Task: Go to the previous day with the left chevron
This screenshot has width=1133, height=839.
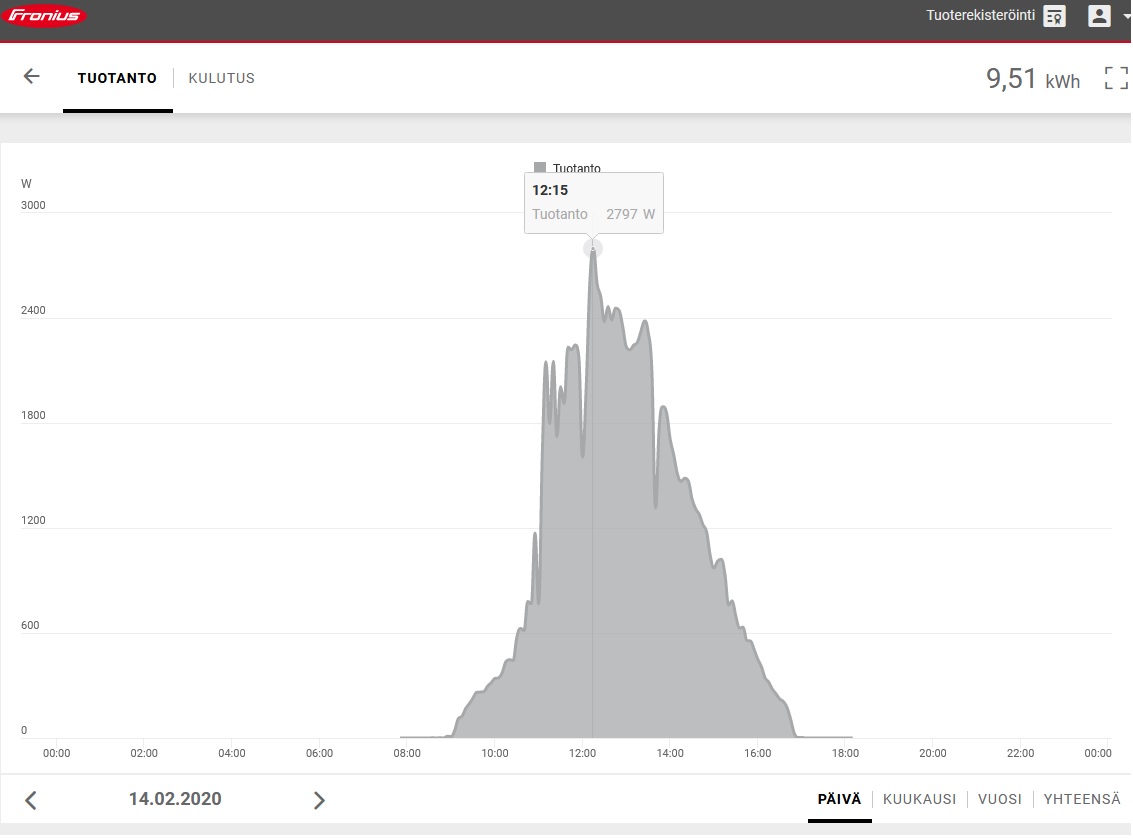Action: point(30,800)
